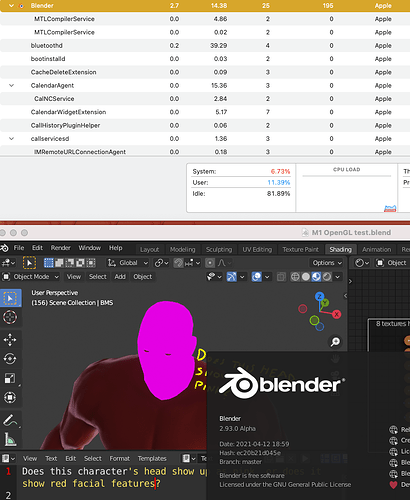This screenshot has height=500, width=410.
Task: Select the Transform tool
Action: [x=10, y=398]
